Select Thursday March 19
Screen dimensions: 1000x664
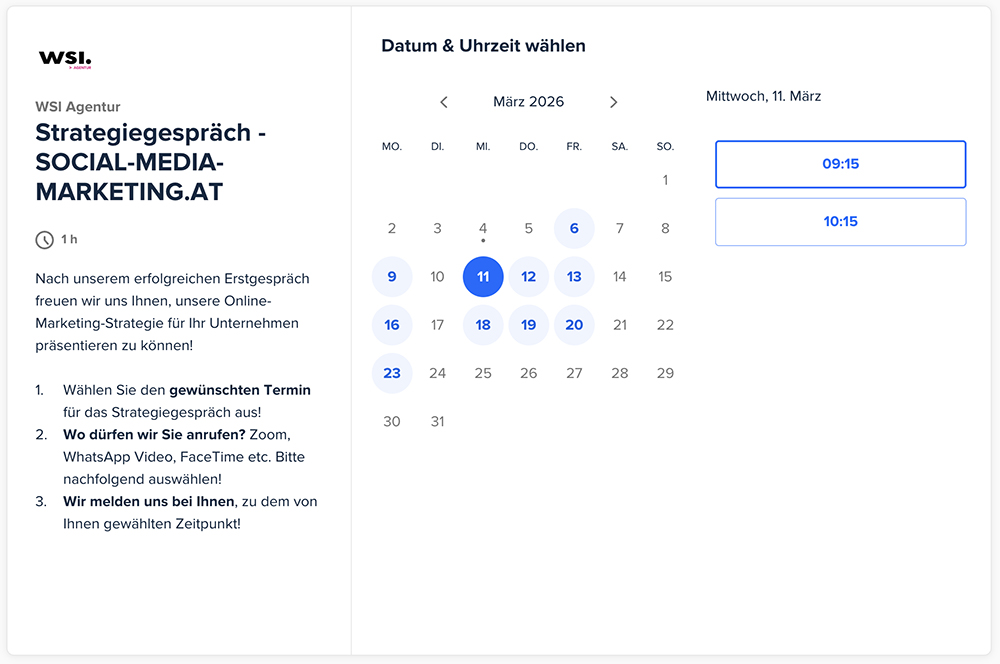pos(529,325)
